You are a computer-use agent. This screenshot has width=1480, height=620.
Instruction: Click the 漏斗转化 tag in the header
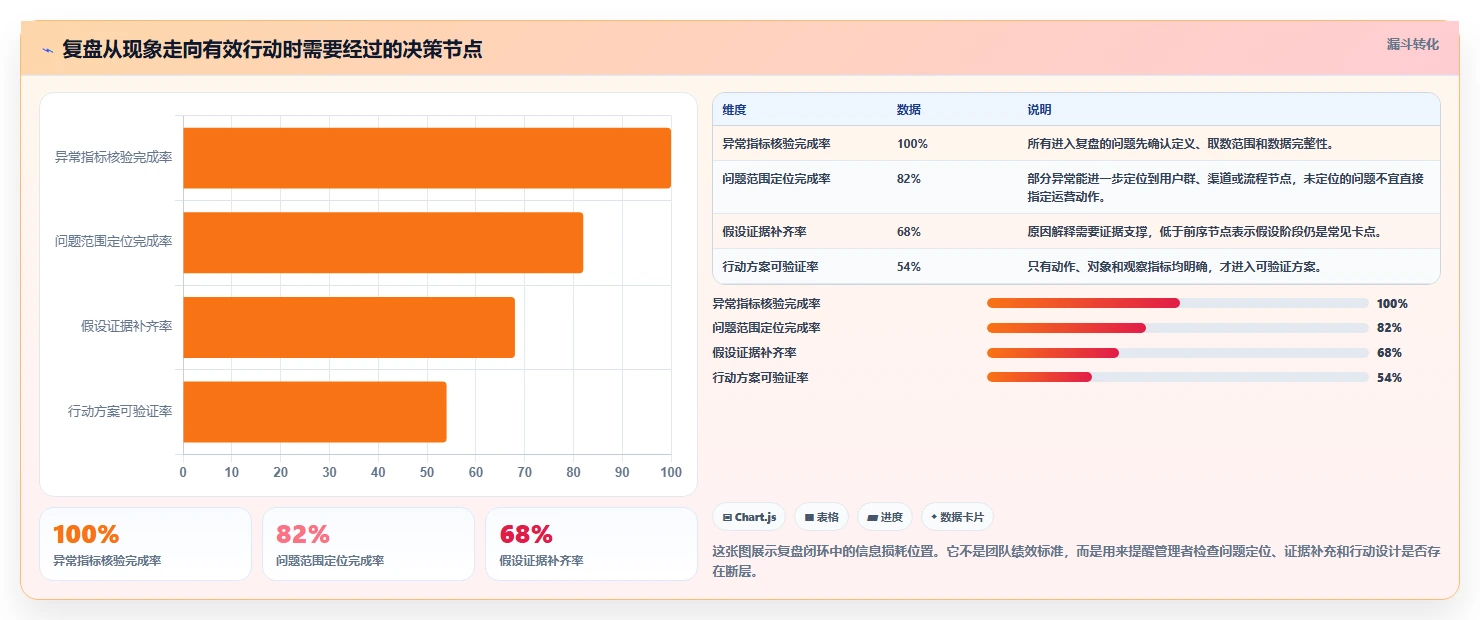coord(1413,45)
